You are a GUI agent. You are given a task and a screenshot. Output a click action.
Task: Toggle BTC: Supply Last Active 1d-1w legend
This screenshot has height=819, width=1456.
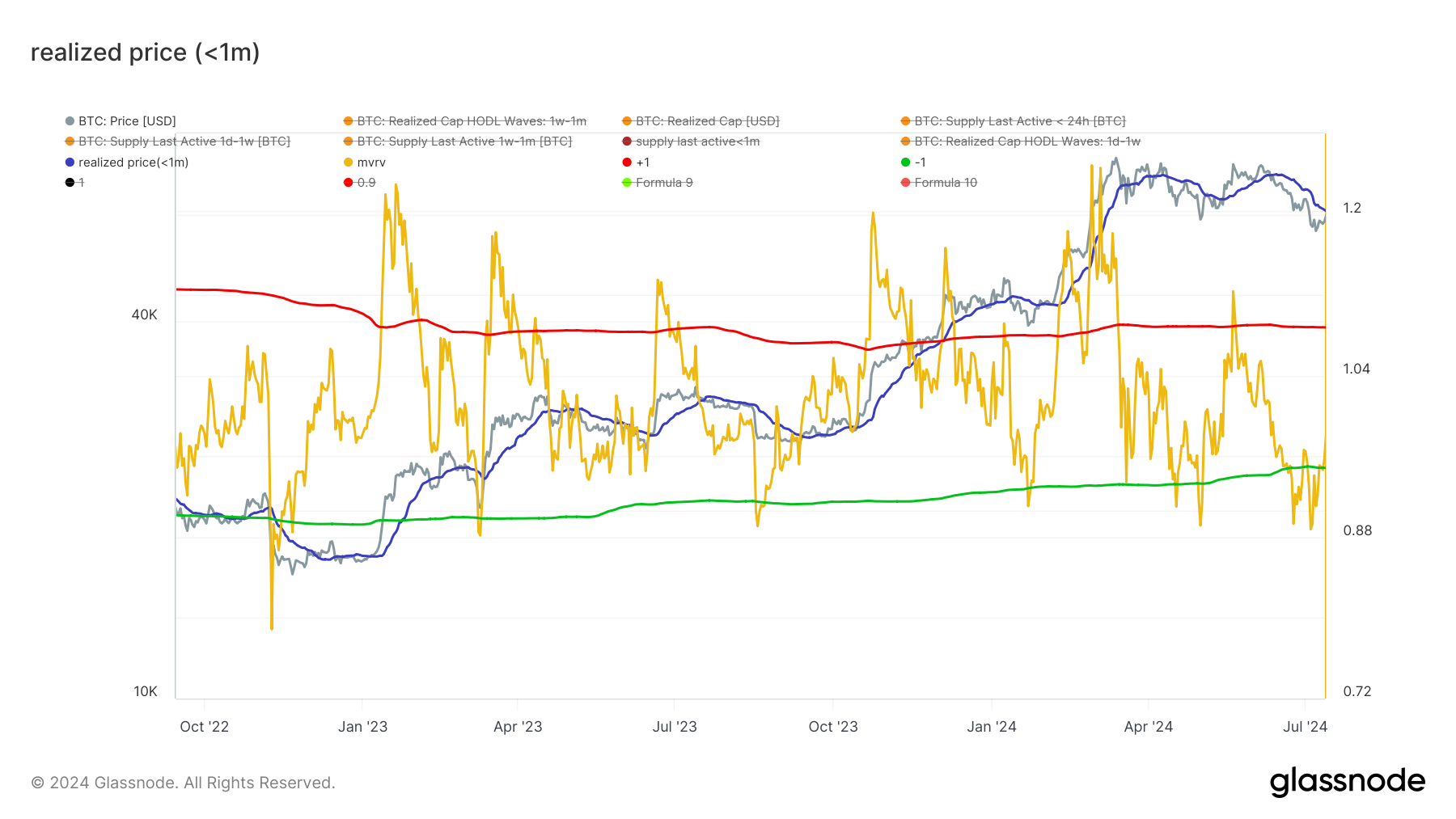[177, 141]
